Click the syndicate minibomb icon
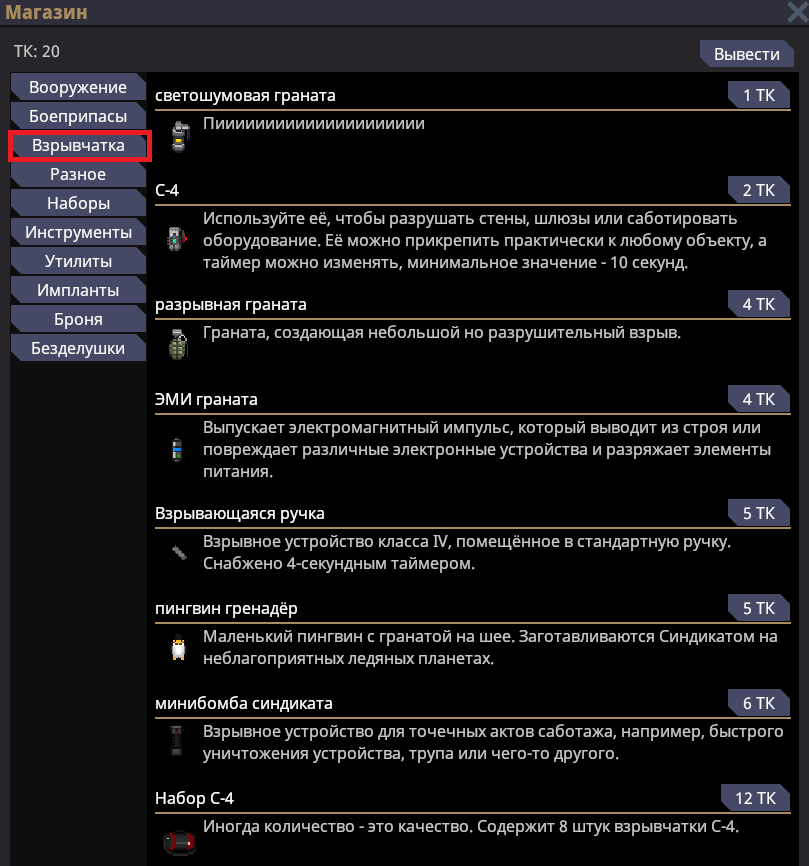809x866 pixels. click(x=178, y=741)
